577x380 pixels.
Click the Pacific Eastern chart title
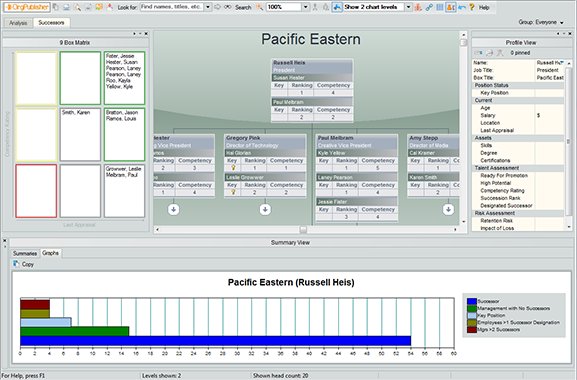click(311, 39)
